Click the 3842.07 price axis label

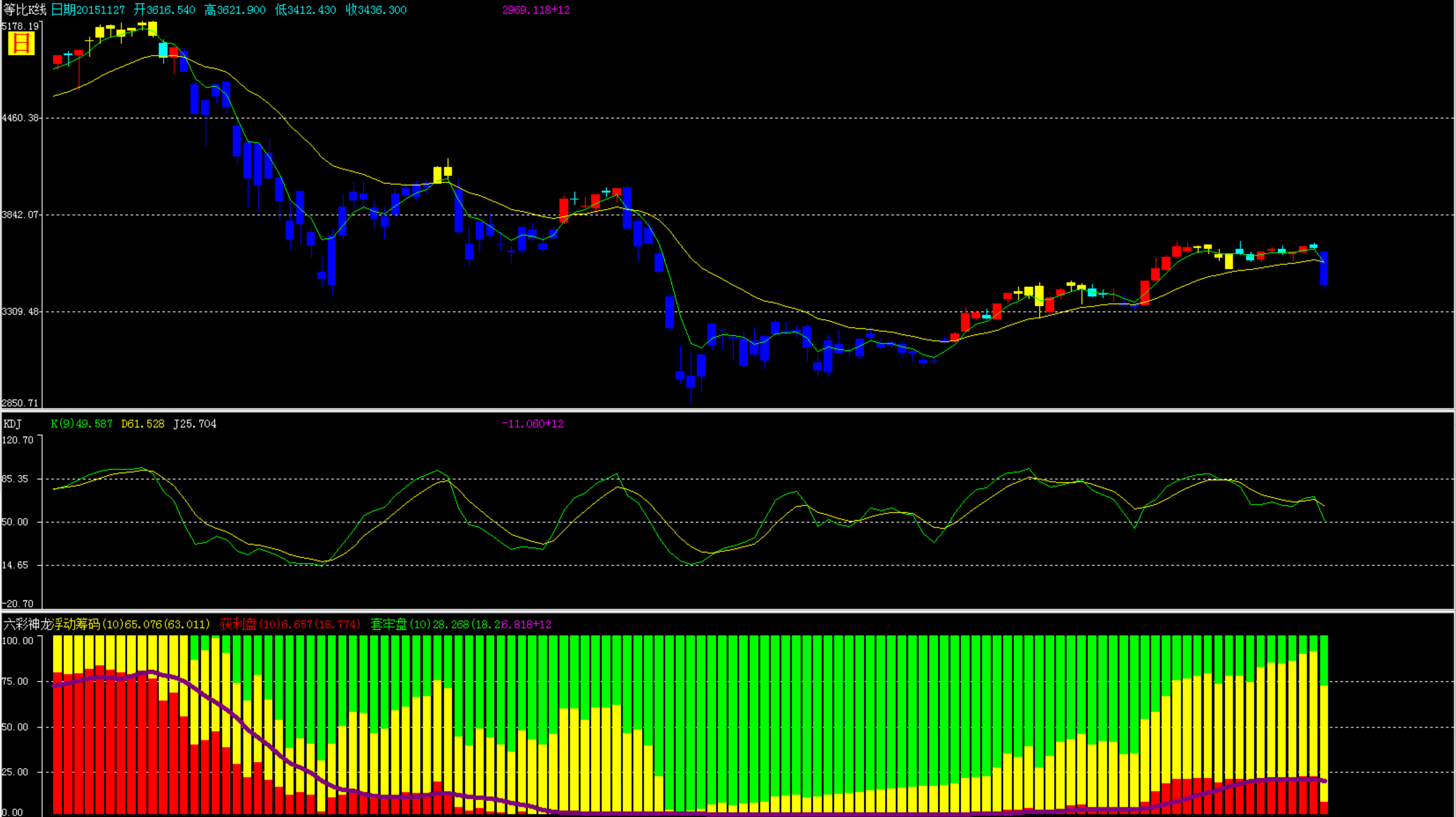[x=20, y=215]
